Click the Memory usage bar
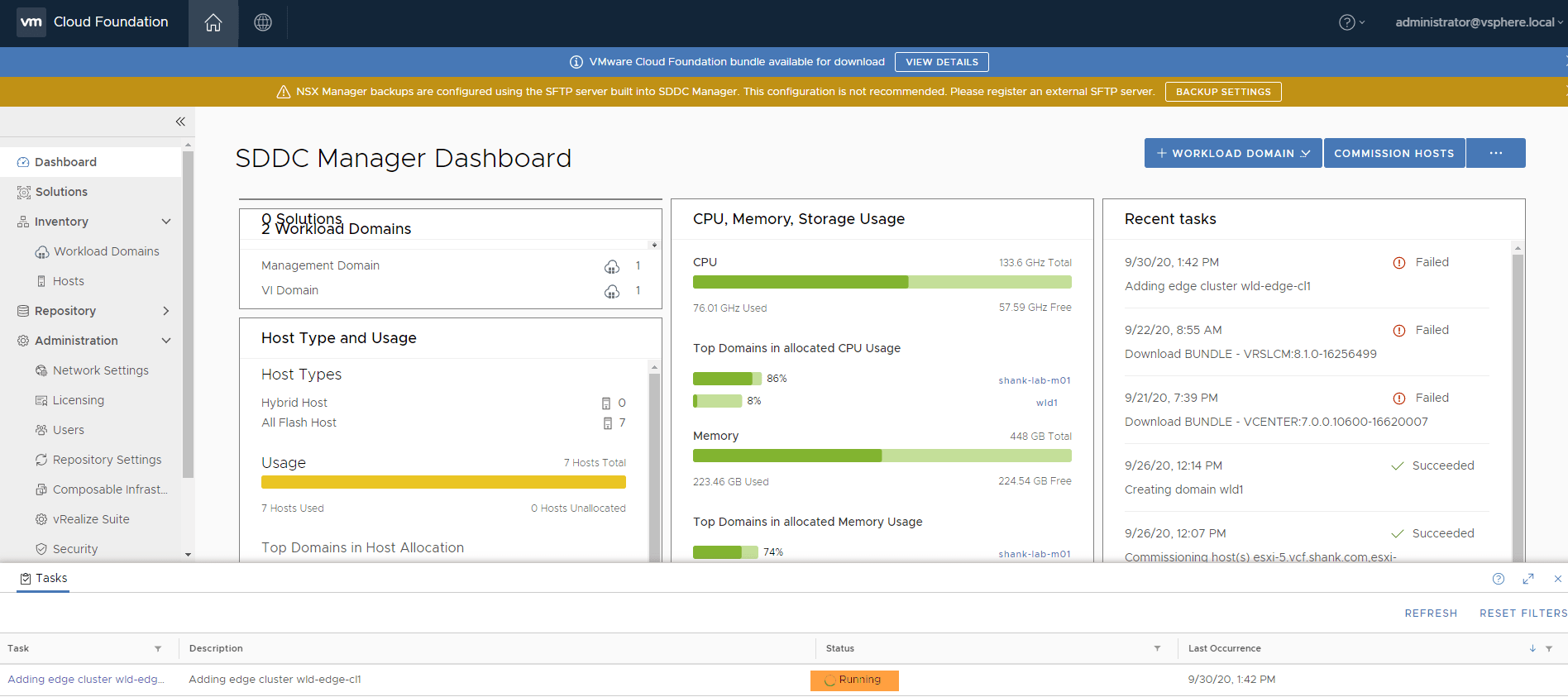This screenshot has width=1568, height=697. click(882, 456)
